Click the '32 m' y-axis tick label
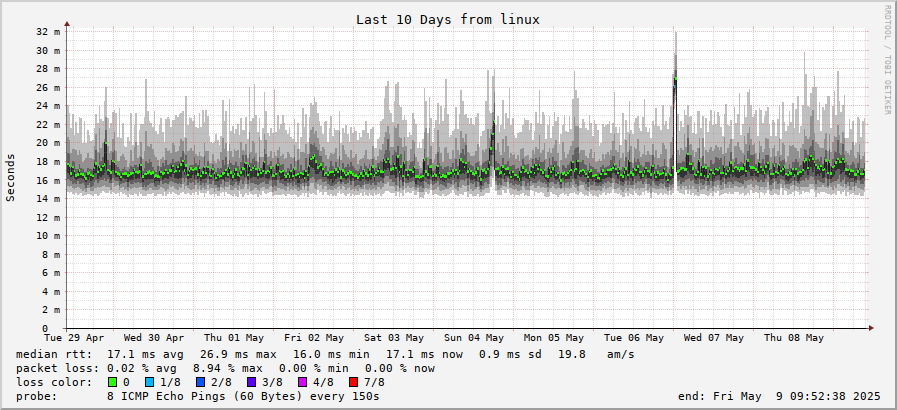The image size is (897, 410). tap(48, 32)
